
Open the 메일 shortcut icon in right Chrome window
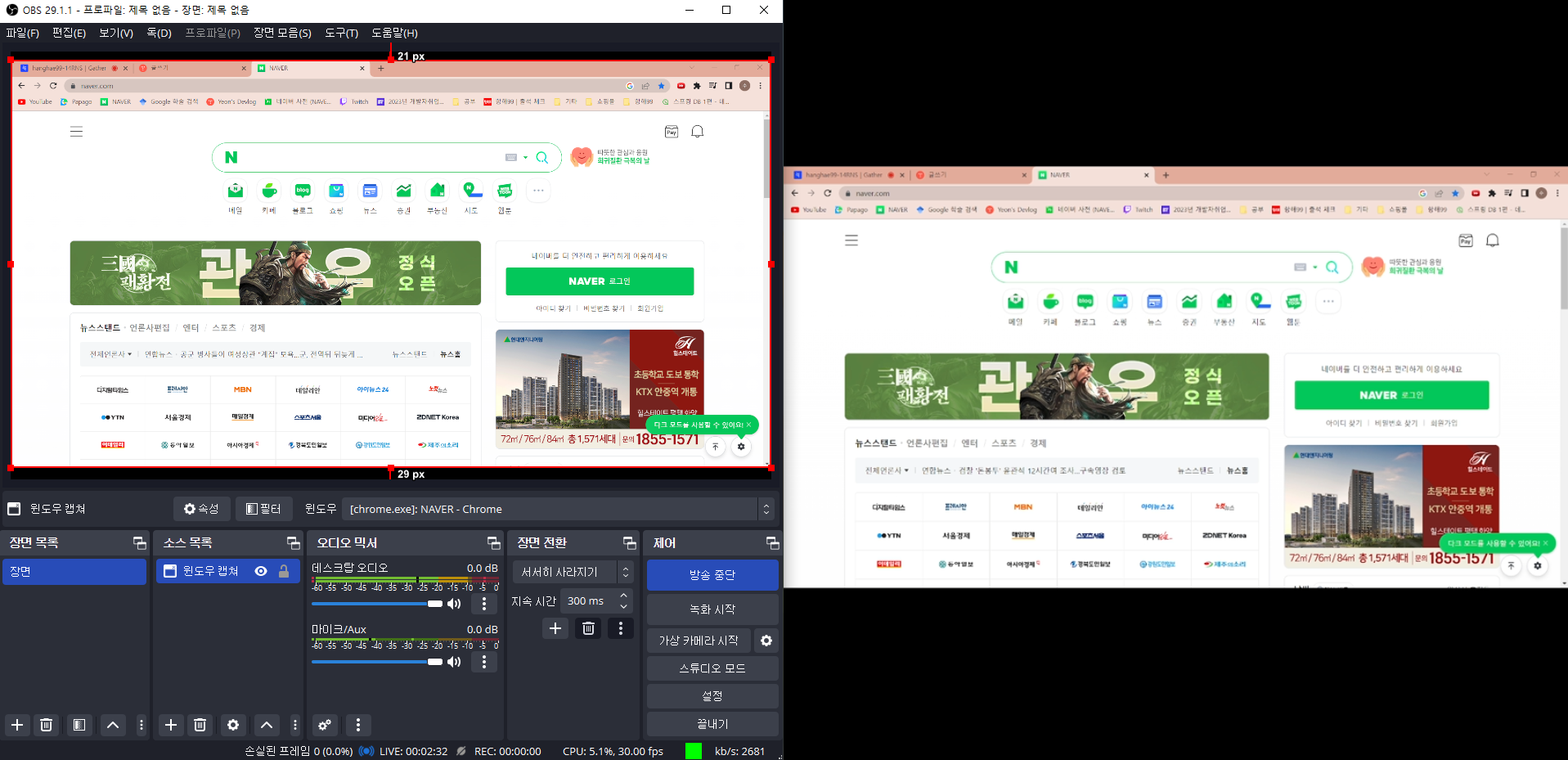click(1015, 302)
